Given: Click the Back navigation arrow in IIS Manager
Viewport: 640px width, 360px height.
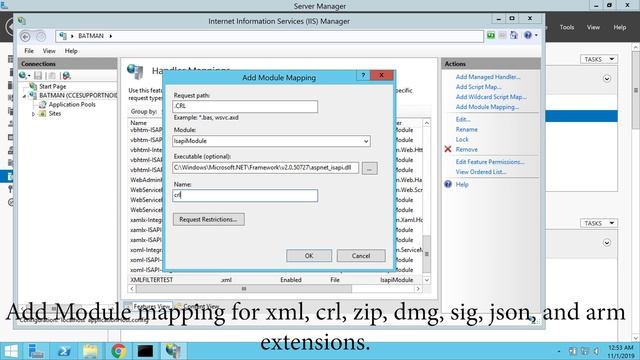Looking at the screenshot, I should point(25,36).
